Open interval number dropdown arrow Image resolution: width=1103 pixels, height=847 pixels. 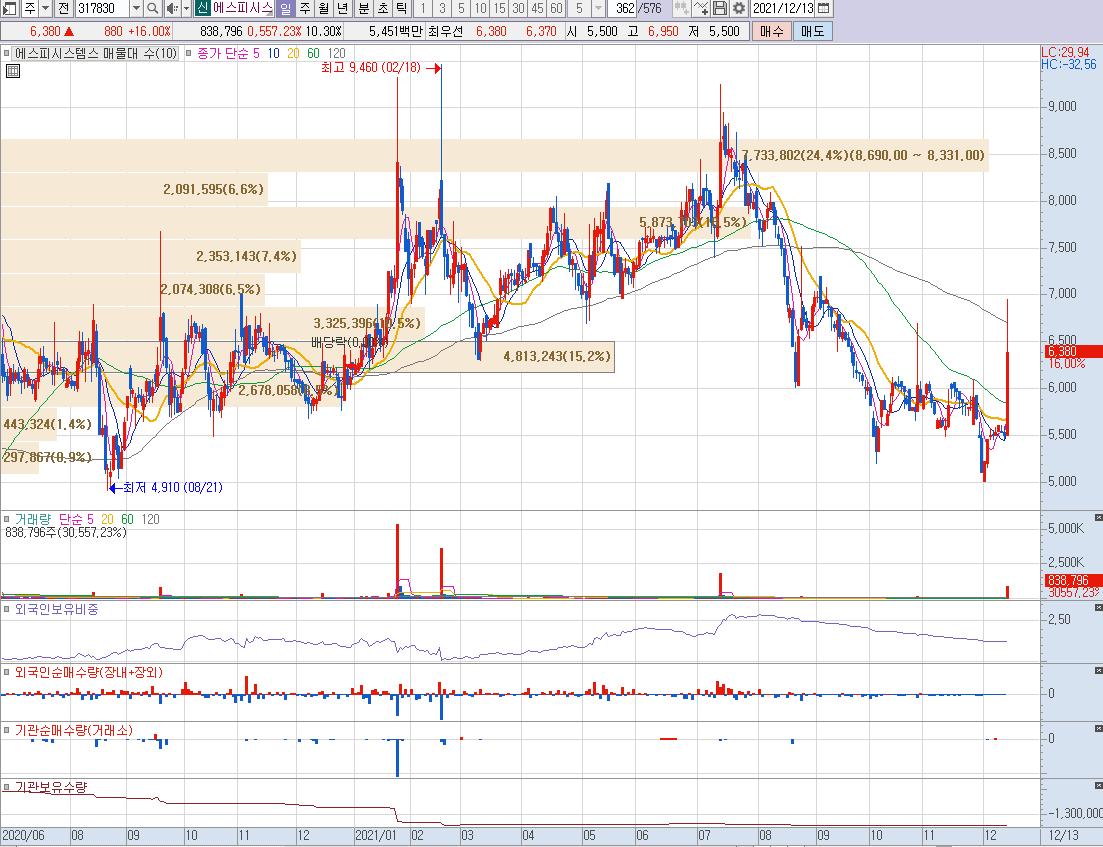[x=599, y=8]
